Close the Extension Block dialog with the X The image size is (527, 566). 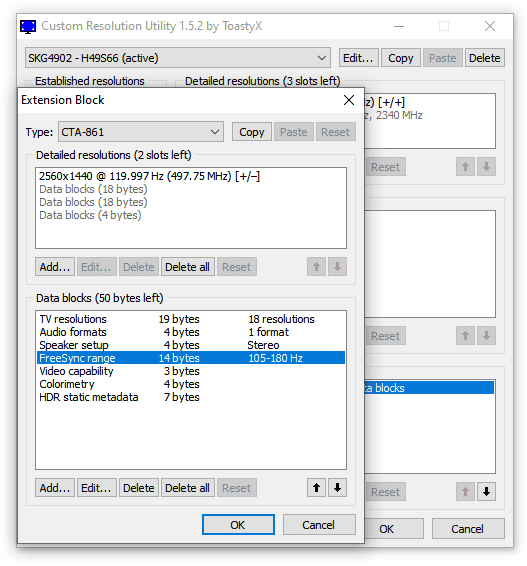349,100
